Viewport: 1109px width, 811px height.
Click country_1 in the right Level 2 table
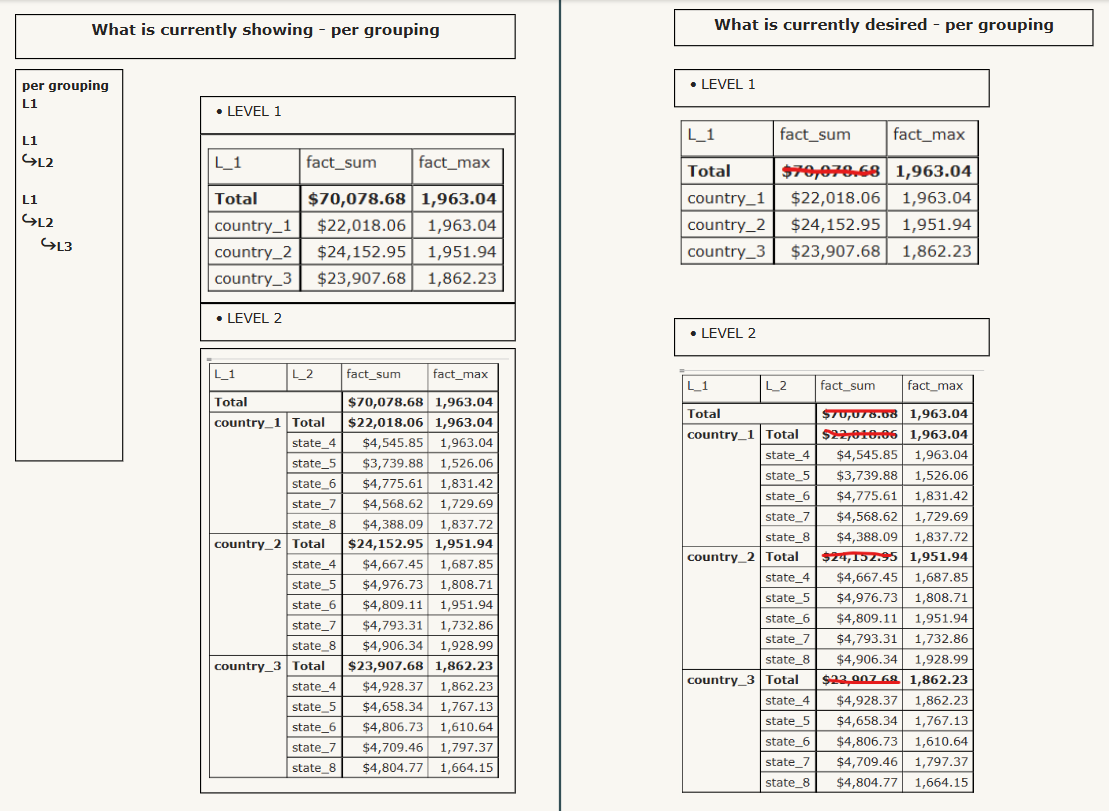coord(721,435)
